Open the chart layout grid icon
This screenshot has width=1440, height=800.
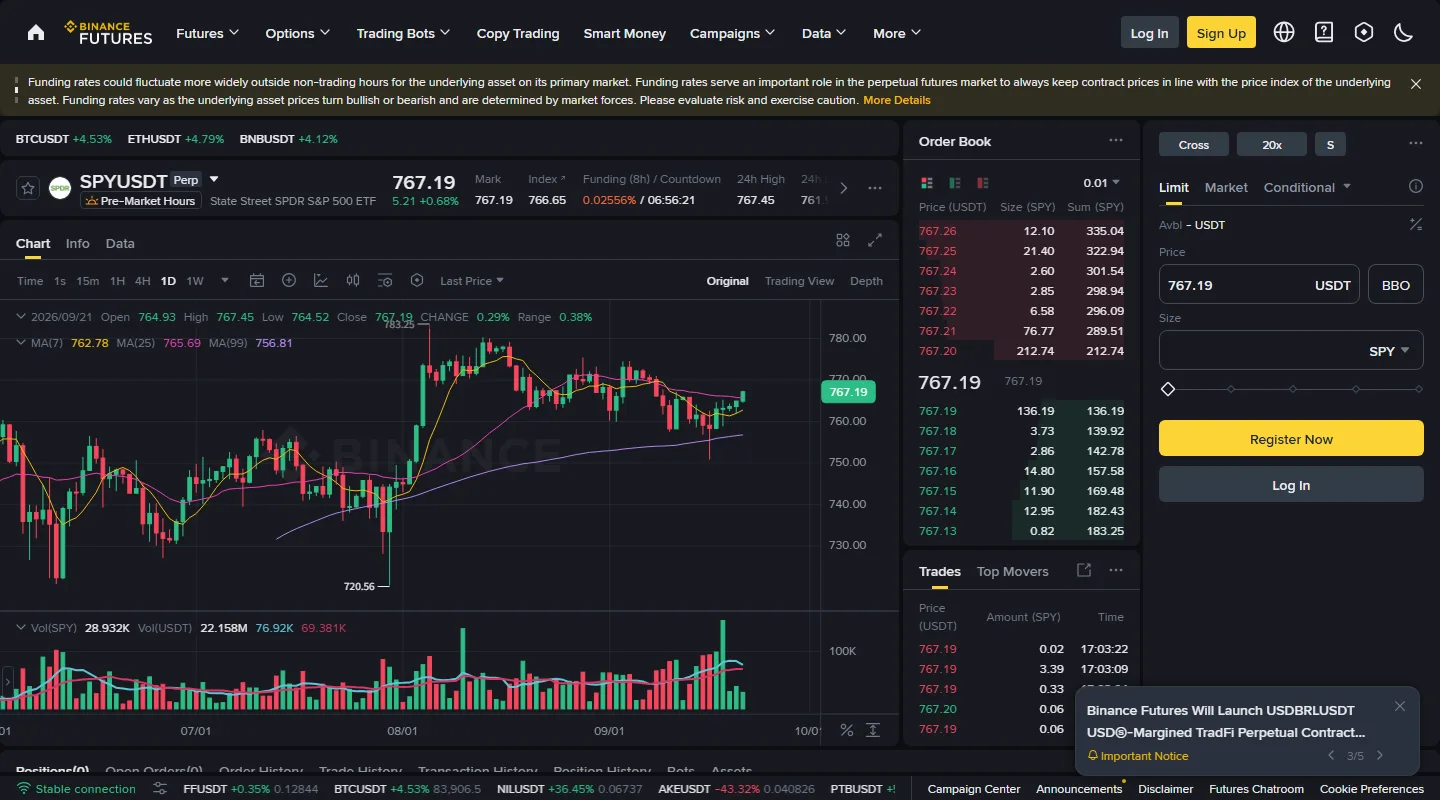coord(843,240)
